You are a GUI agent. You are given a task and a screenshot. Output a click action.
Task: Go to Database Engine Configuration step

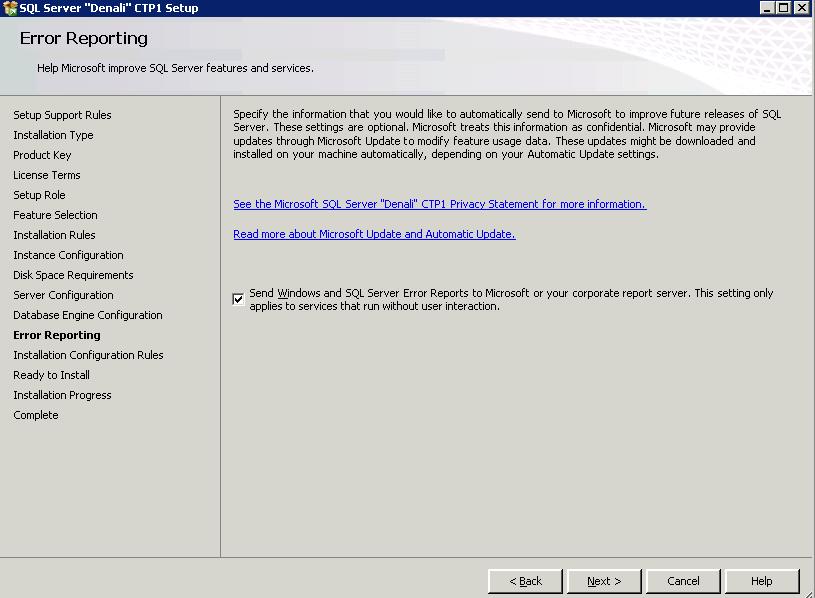click(87, 315)
